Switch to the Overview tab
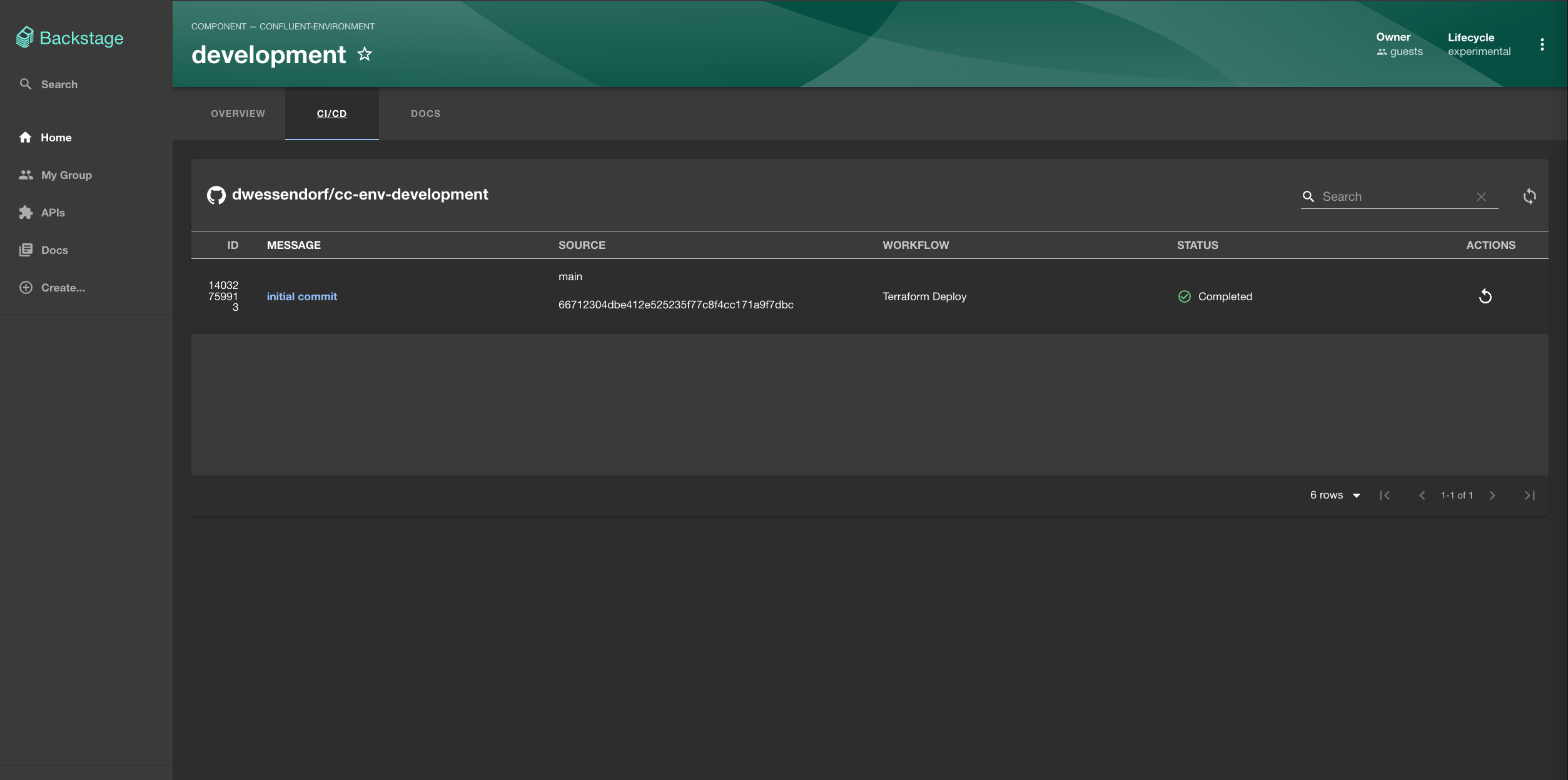The width and height of the screenshot is (1568, 780). tap(238, 114)
